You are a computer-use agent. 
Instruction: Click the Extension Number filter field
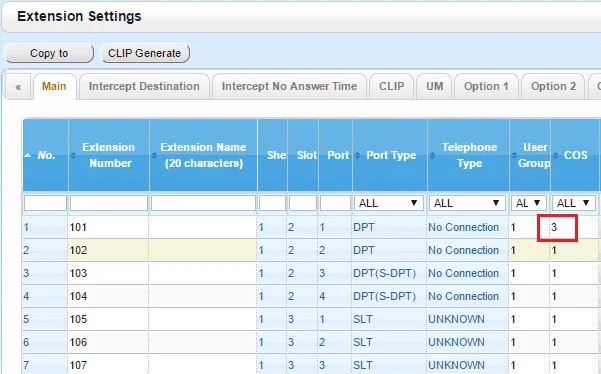tap(109, 203)
